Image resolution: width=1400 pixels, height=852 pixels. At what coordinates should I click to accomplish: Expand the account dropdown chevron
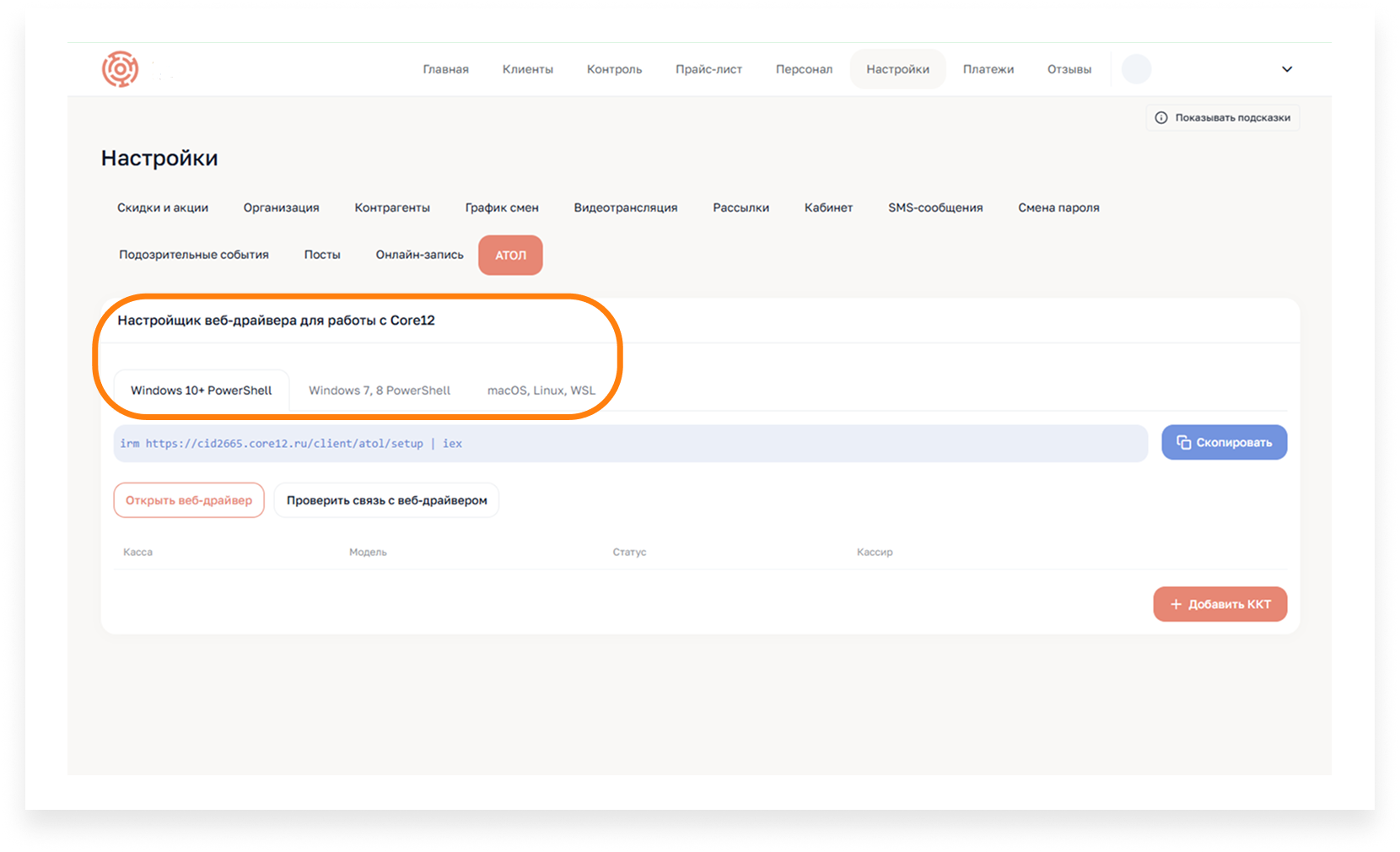pyautogui.click(x=1287, y=69)
